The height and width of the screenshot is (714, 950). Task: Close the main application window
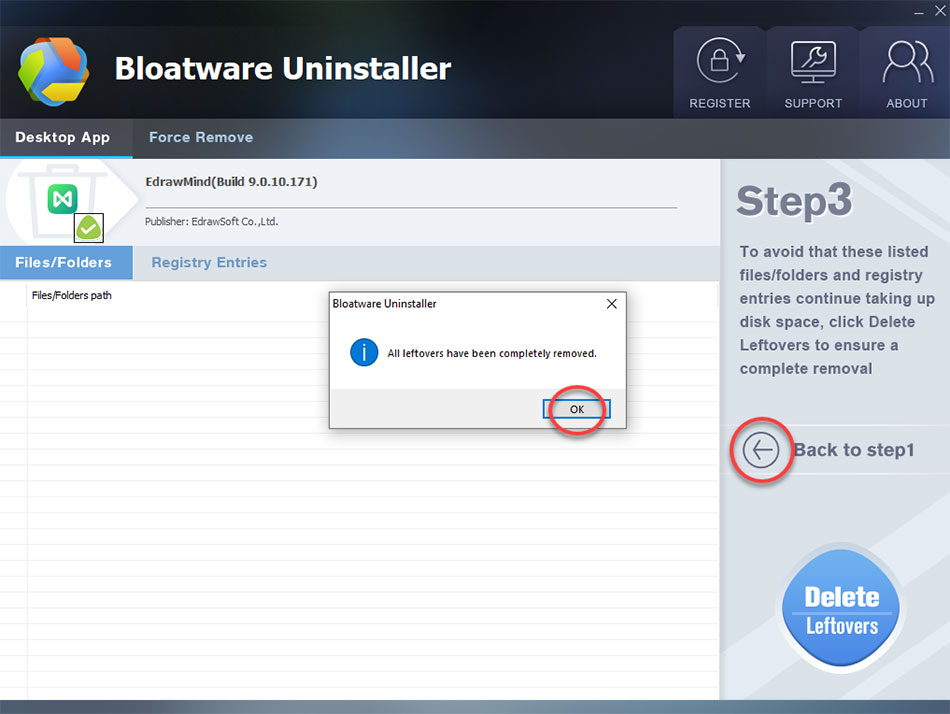[x=940, y=12]
